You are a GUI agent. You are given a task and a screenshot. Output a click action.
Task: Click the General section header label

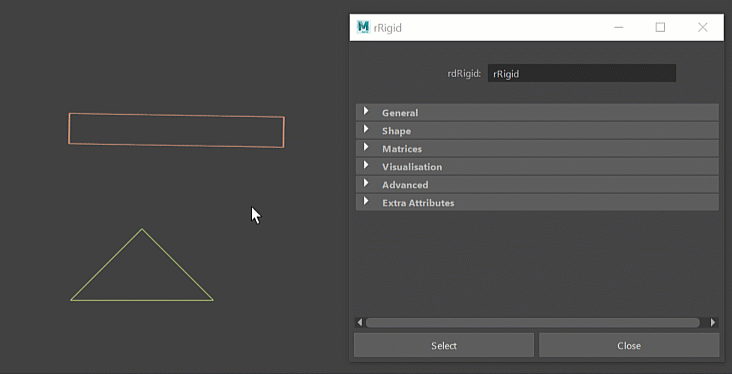tap(400, 113)
